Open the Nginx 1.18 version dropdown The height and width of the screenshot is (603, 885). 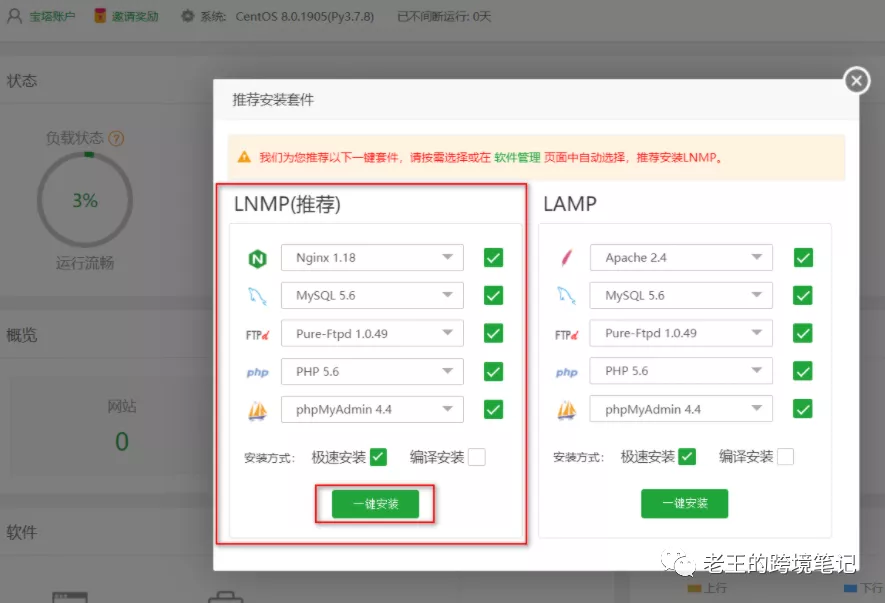(x=372, y=258)
